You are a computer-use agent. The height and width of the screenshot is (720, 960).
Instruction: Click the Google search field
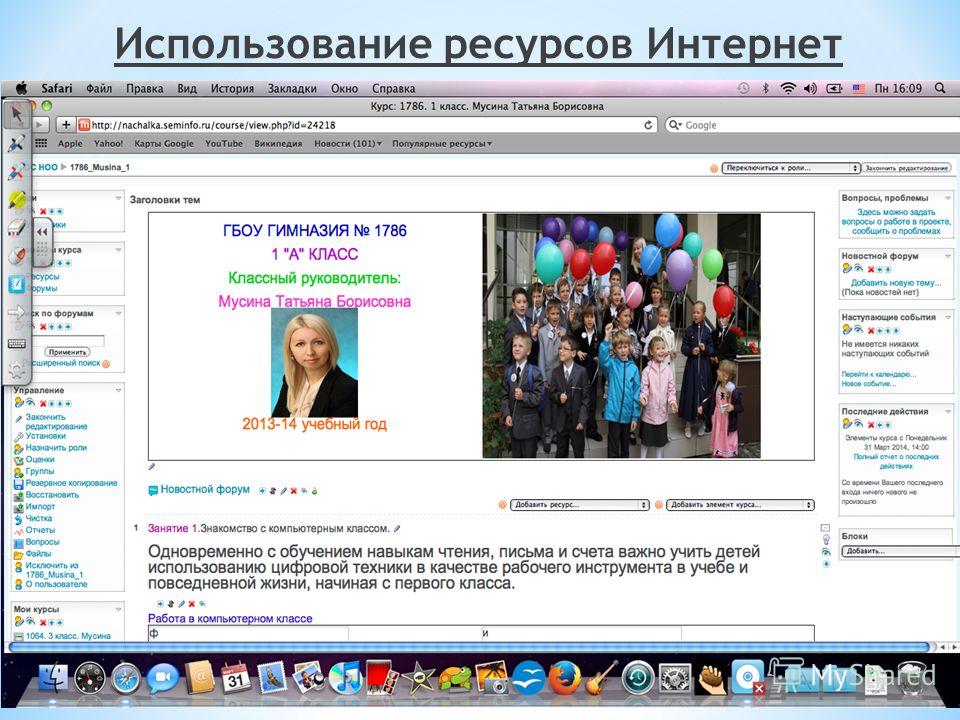[x=813, y=125]
